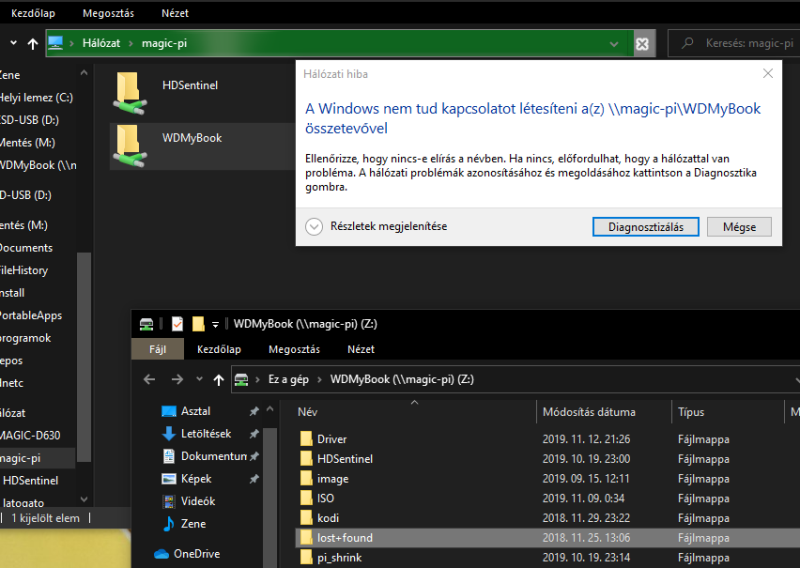
Task: Open Kezdőlap tab in Z: window
Action: point(219,350)
